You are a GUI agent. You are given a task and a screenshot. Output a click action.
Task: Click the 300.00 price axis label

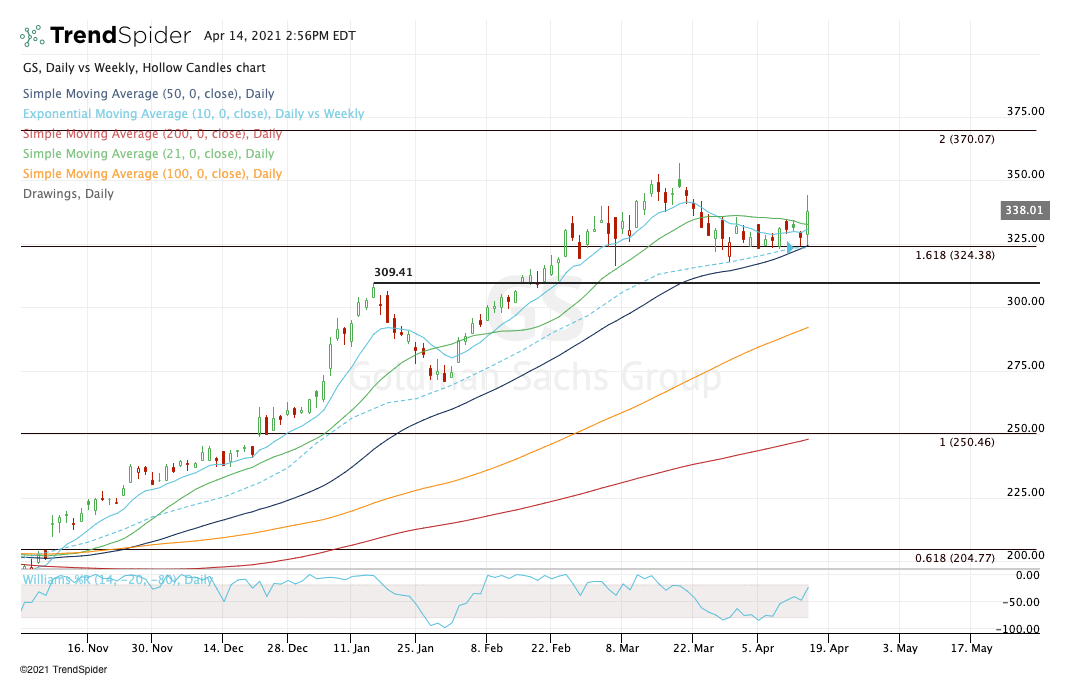coord(1026,301)
